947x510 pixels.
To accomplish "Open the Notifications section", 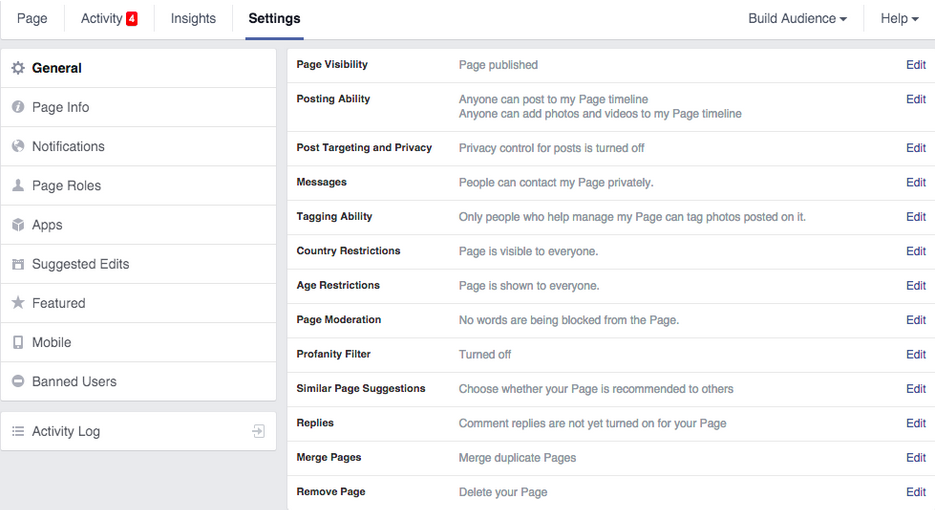I will tap(138, 147).
